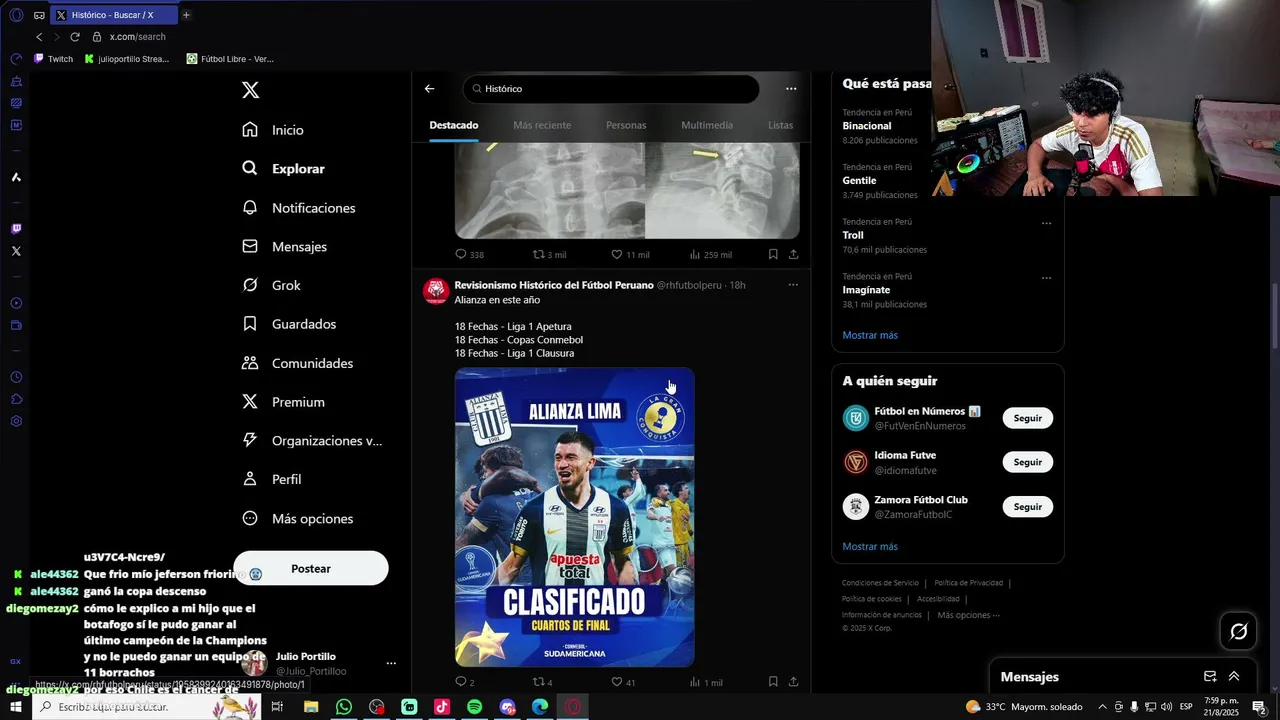Image resolution: width=1280 pixels, height=720 pixels.
Task: Open a new browser tab
Action: [186, 15]
